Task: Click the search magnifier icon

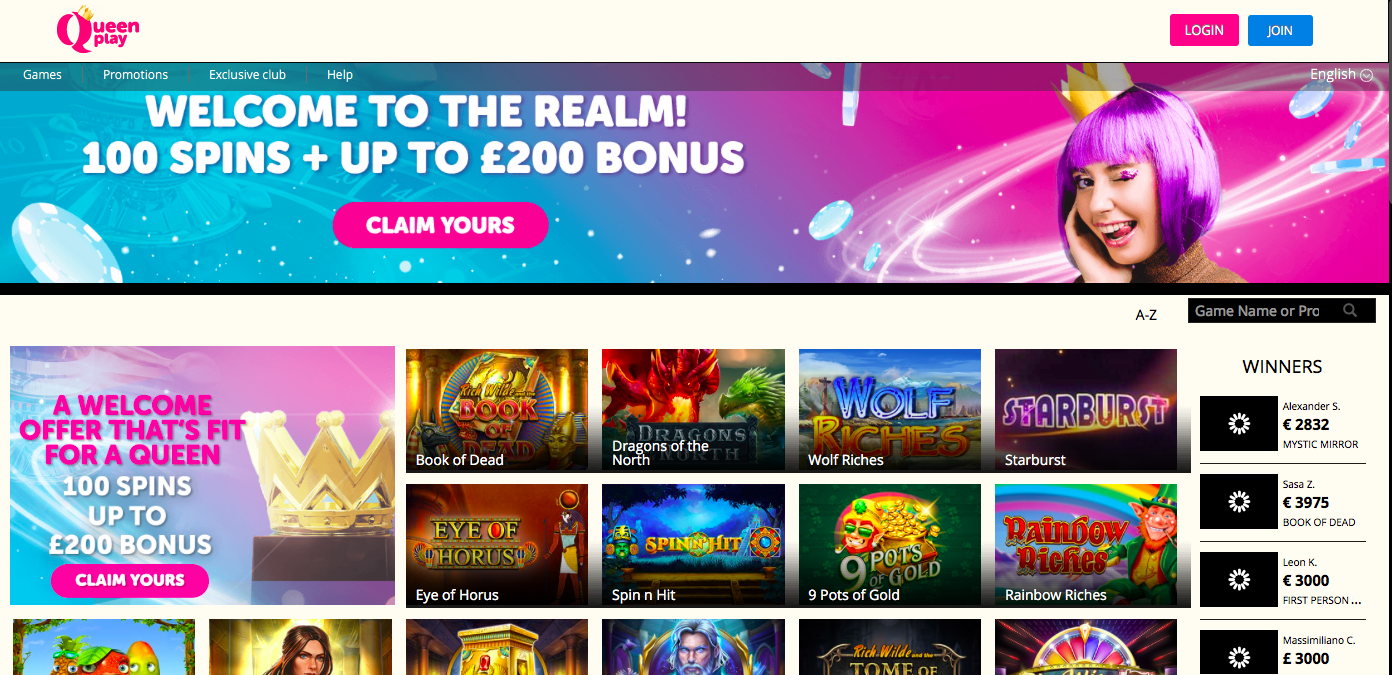Action: tap(1350, 311)
